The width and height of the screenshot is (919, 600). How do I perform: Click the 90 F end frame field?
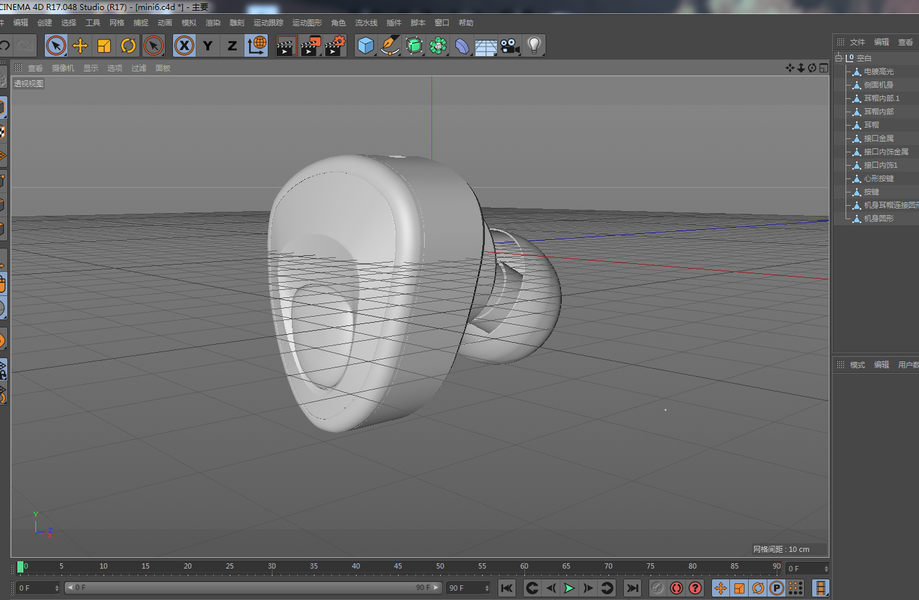click(468, 588)
